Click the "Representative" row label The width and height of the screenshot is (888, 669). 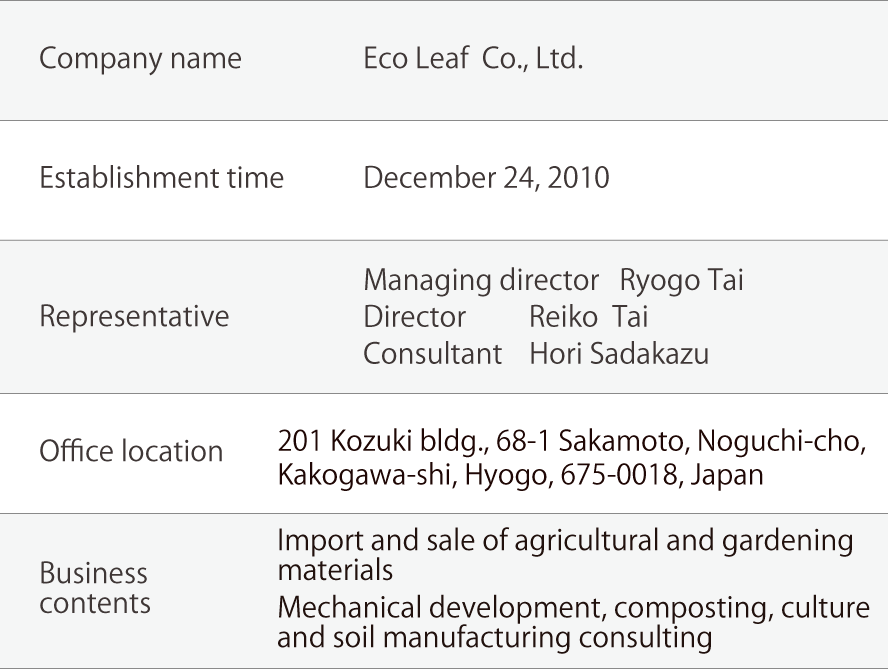tap(134, 317)
